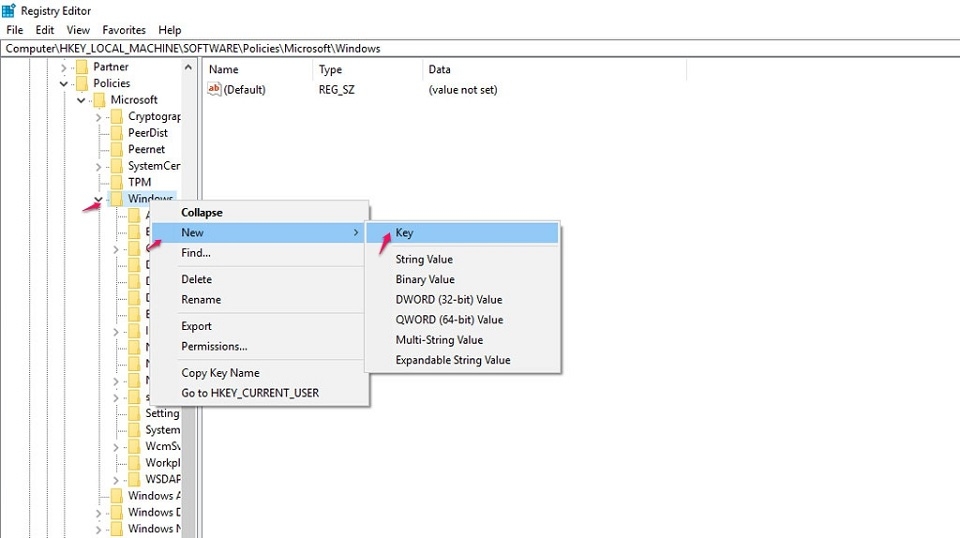Open the View menu
The height and width of the screenshot is (538, 960).
coord(78,30)
